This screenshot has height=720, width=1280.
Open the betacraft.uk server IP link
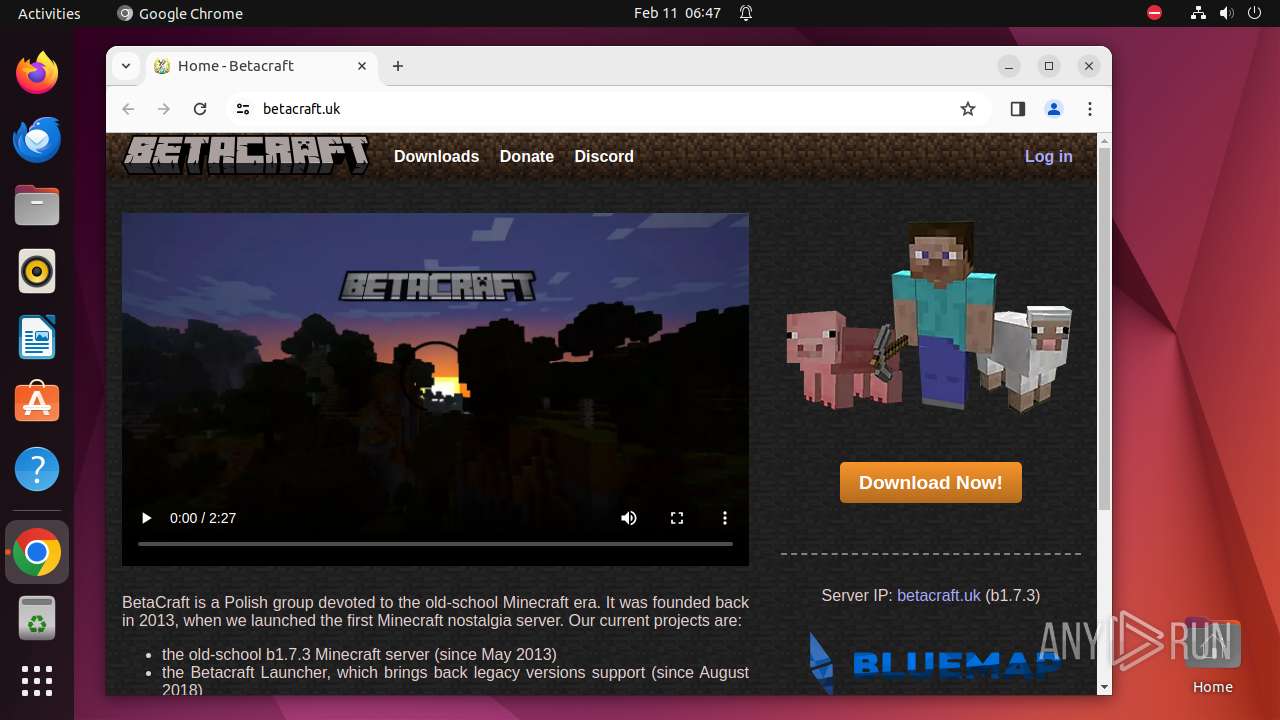[x=939, y=595]
